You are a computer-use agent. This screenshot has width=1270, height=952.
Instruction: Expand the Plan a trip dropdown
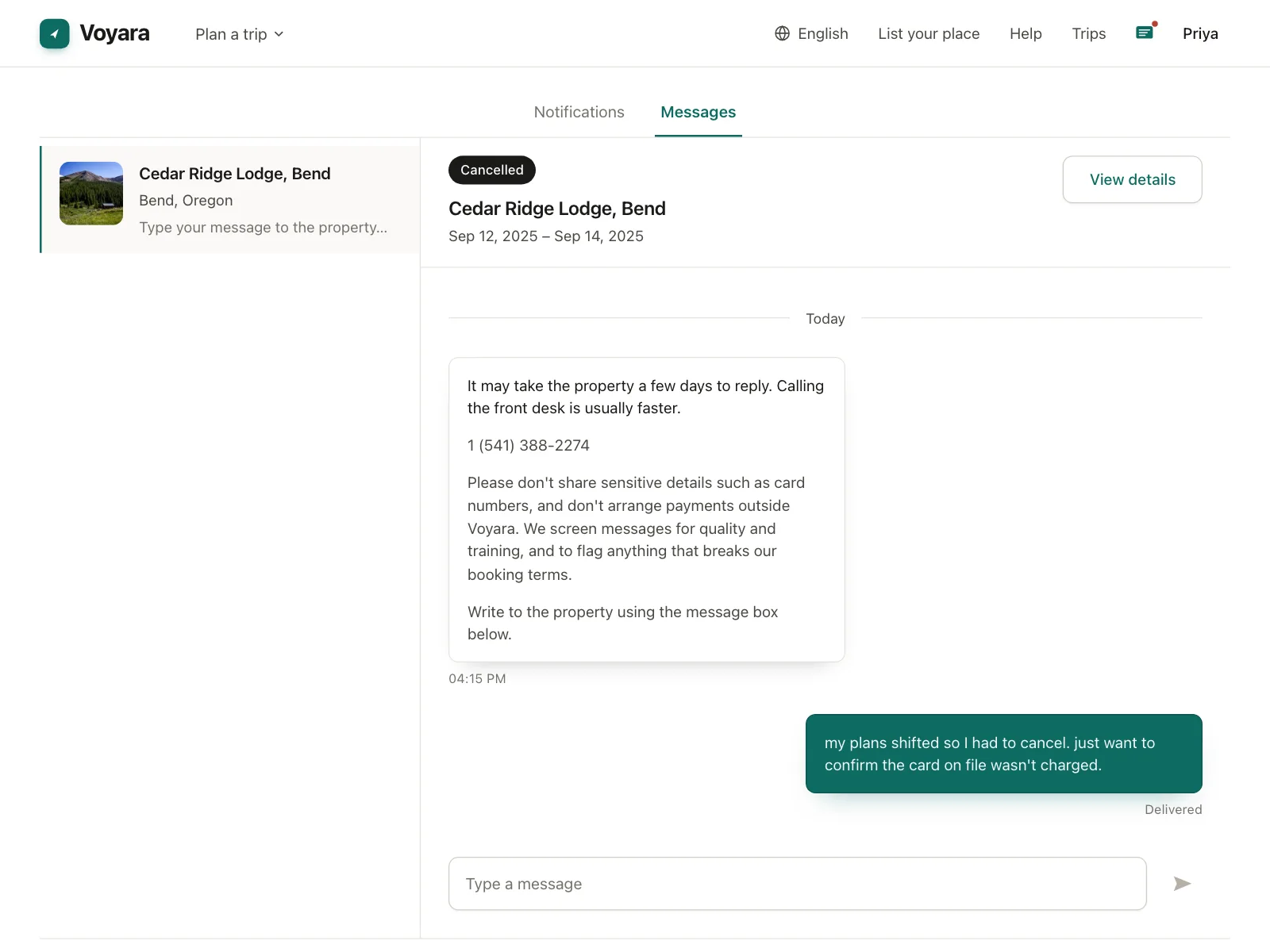click(240, 34)
